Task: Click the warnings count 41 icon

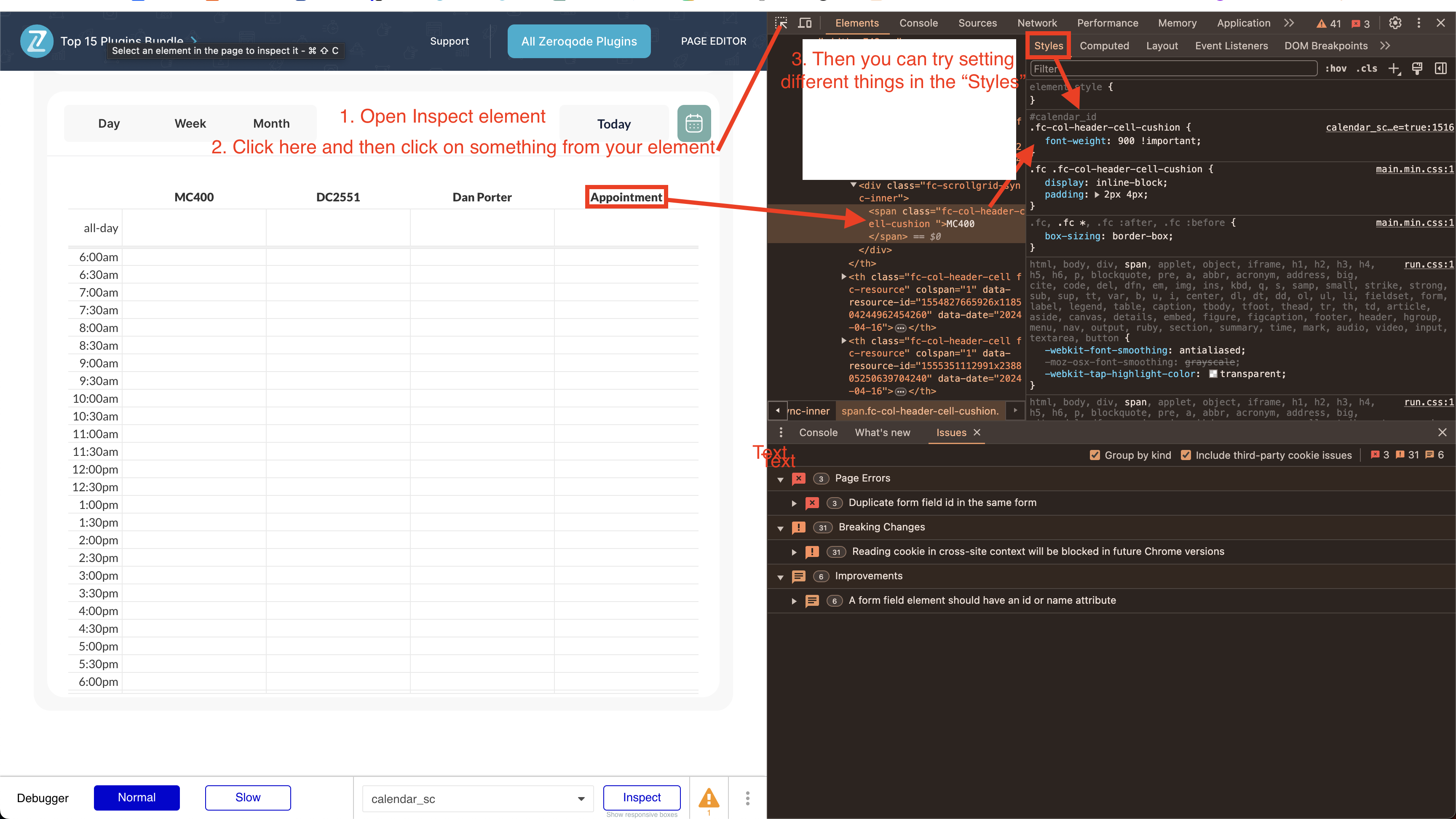Action: click(x=1328, y=24)
